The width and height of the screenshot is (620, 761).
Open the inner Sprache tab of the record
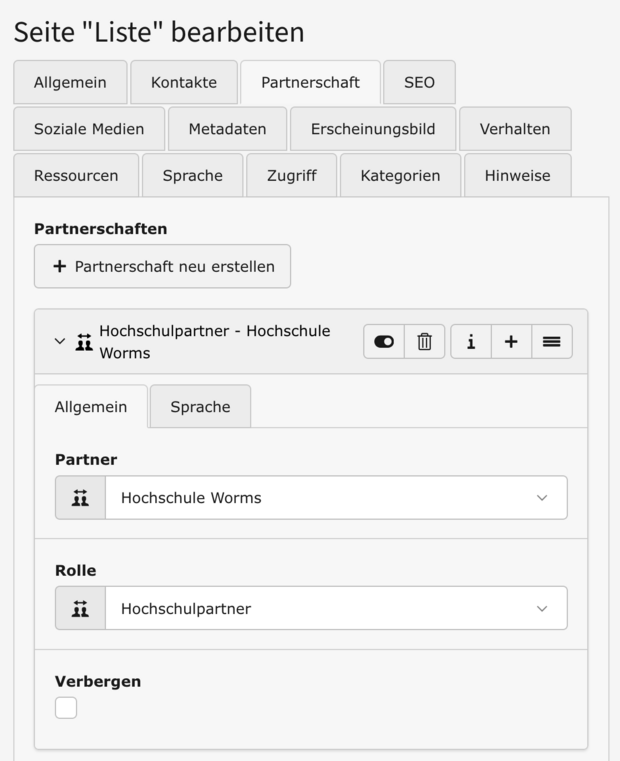[x=200, y=407]
